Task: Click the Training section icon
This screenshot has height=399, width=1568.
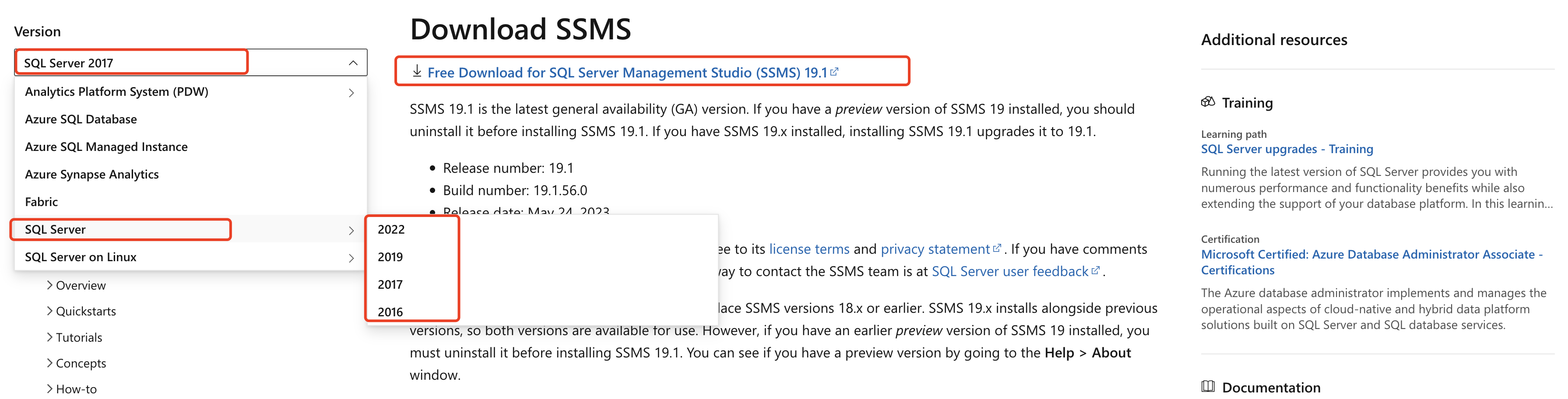Action: click(1208, 102)
